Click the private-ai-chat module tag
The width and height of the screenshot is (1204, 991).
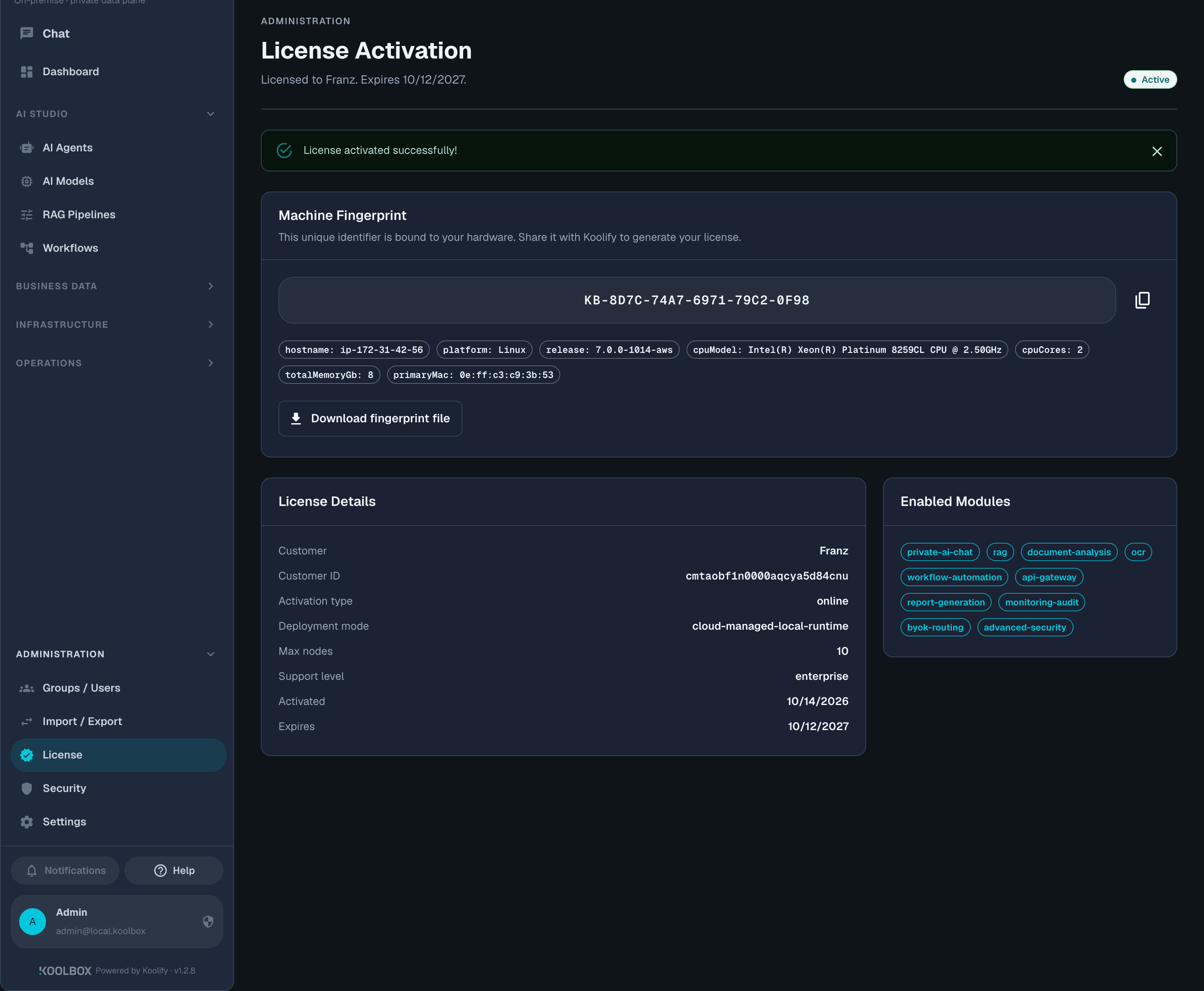[x=939, y=552]
